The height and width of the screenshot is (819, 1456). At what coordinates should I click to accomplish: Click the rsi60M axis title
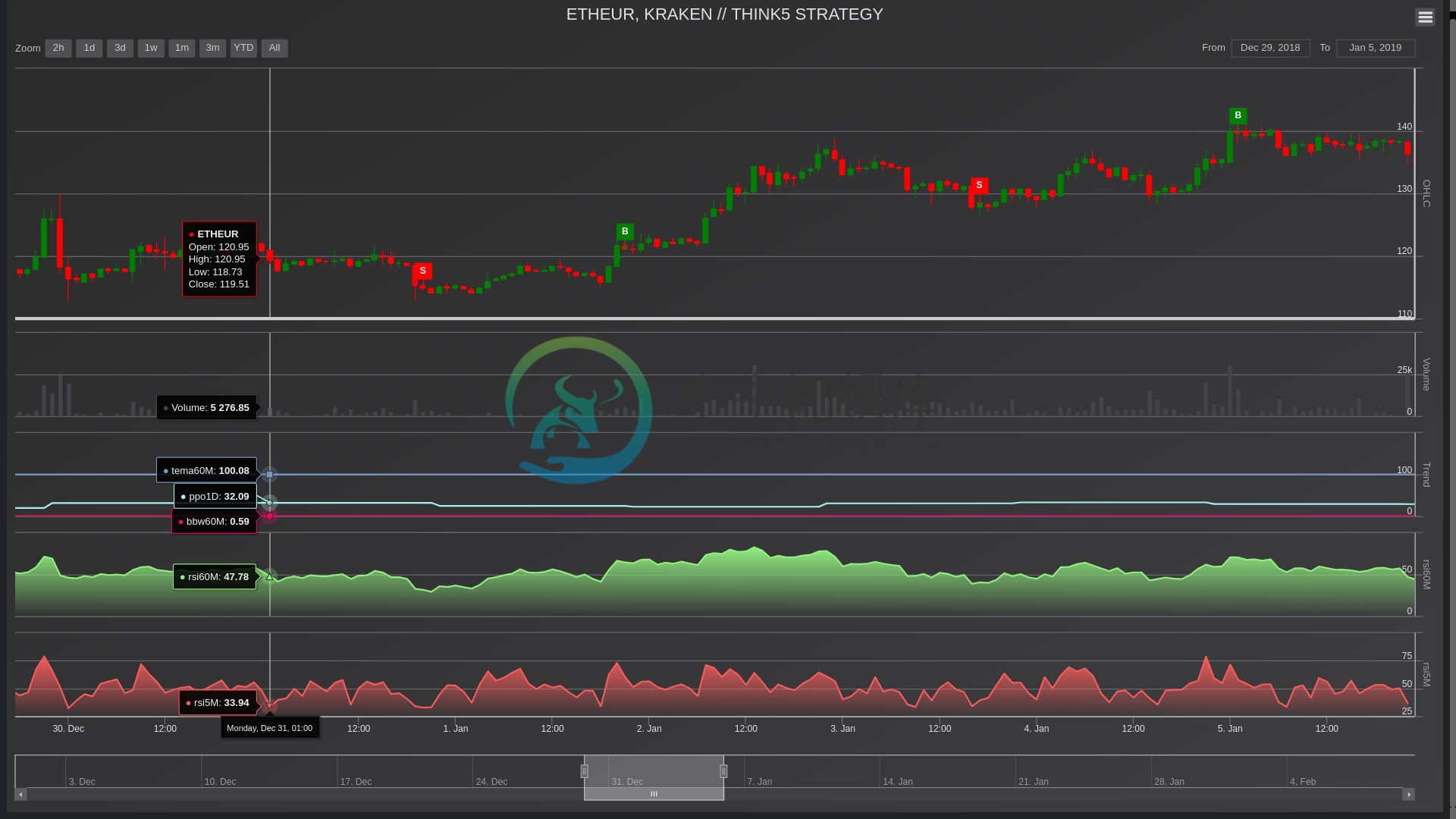coord(1426,574)
